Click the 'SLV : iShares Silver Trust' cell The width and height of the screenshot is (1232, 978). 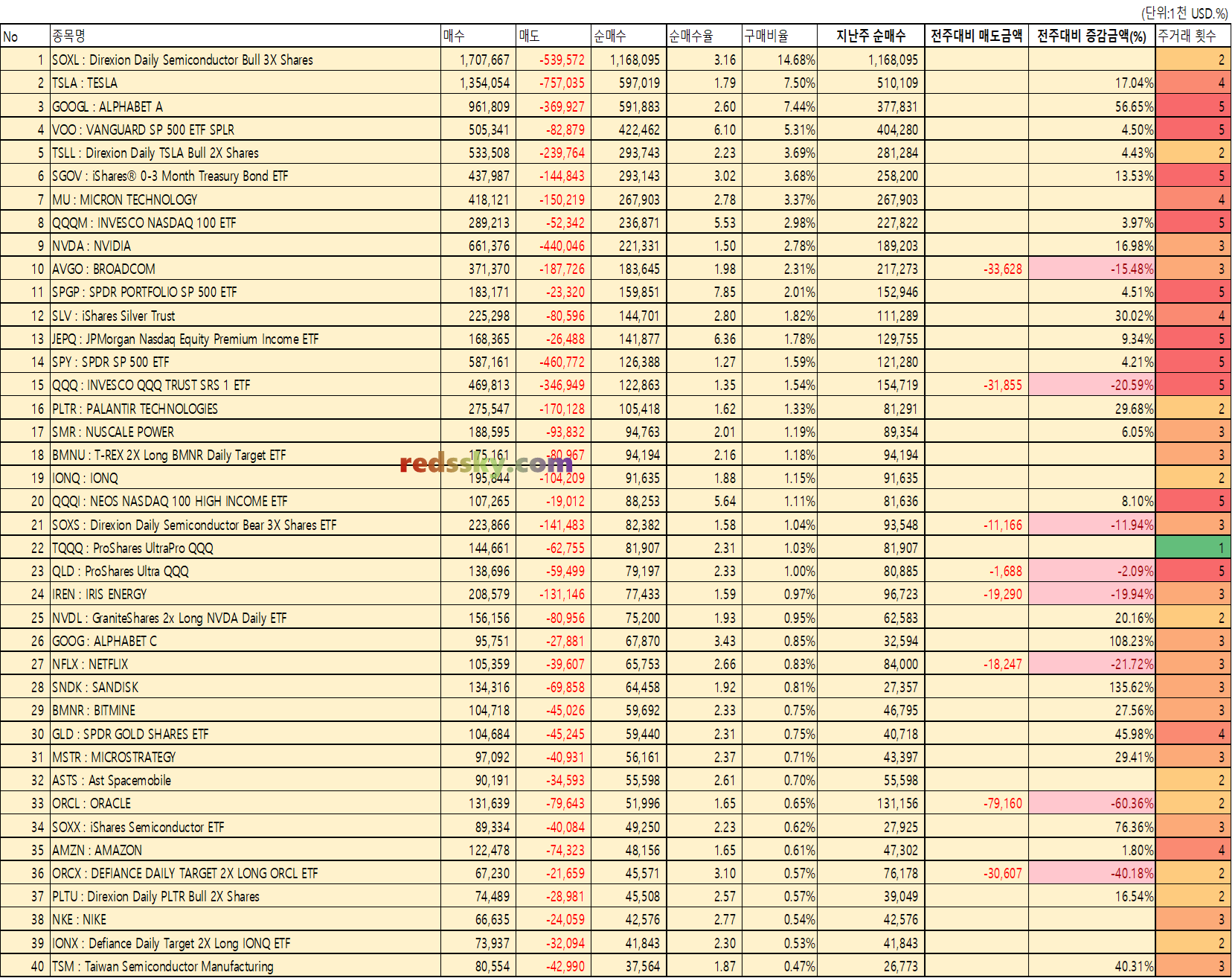246,316
